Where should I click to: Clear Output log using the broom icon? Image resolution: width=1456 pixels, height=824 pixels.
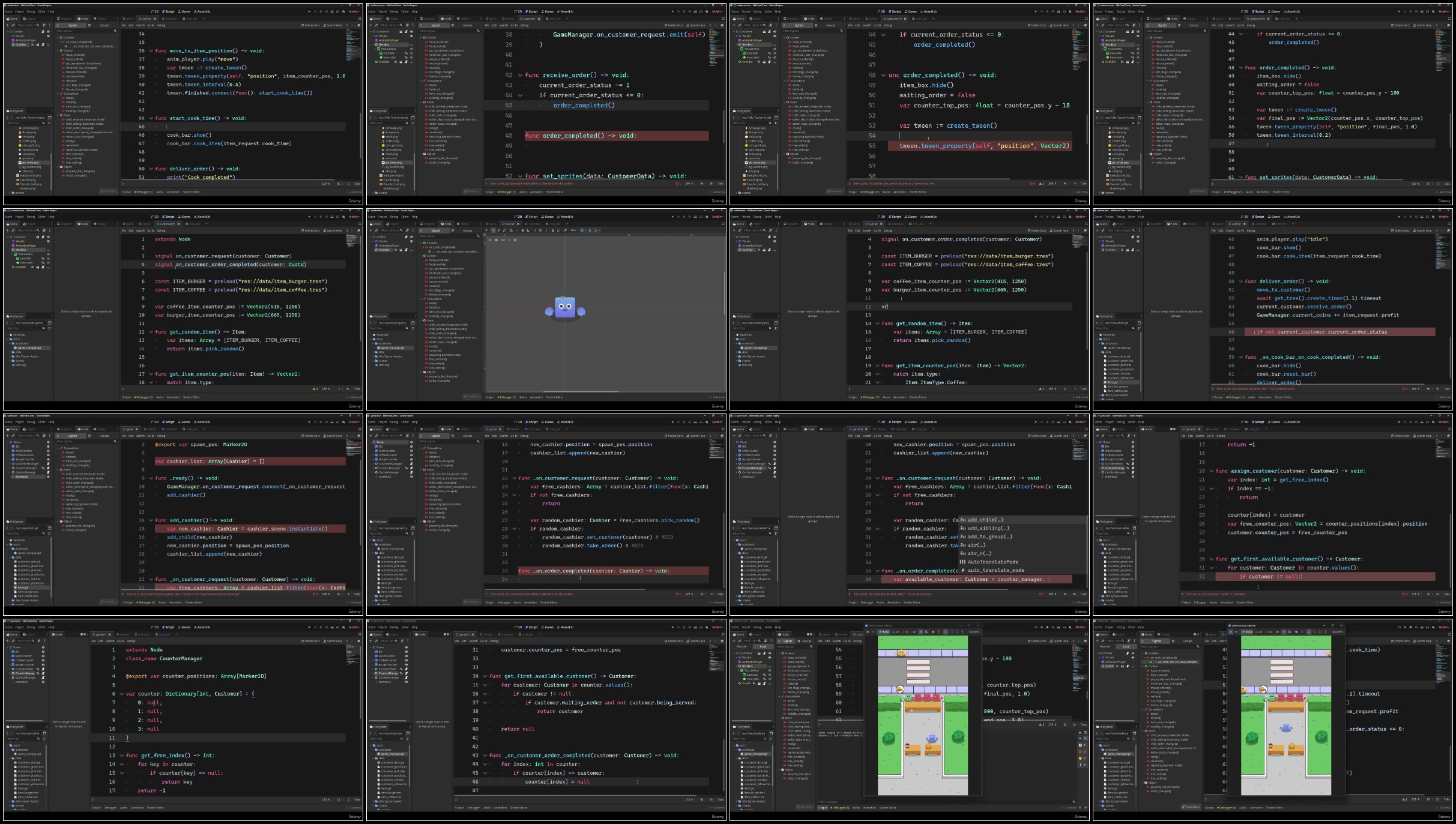1080,733
